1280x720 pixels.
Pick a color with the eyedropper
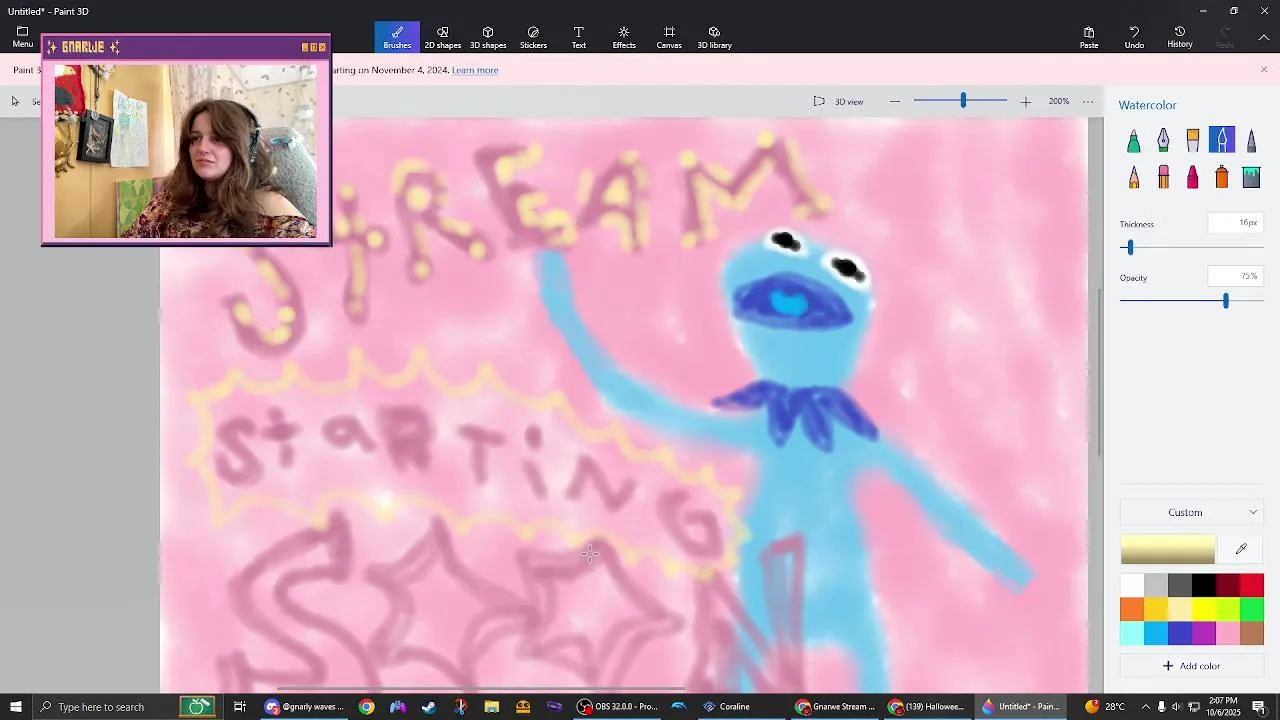pos(1241,549)
